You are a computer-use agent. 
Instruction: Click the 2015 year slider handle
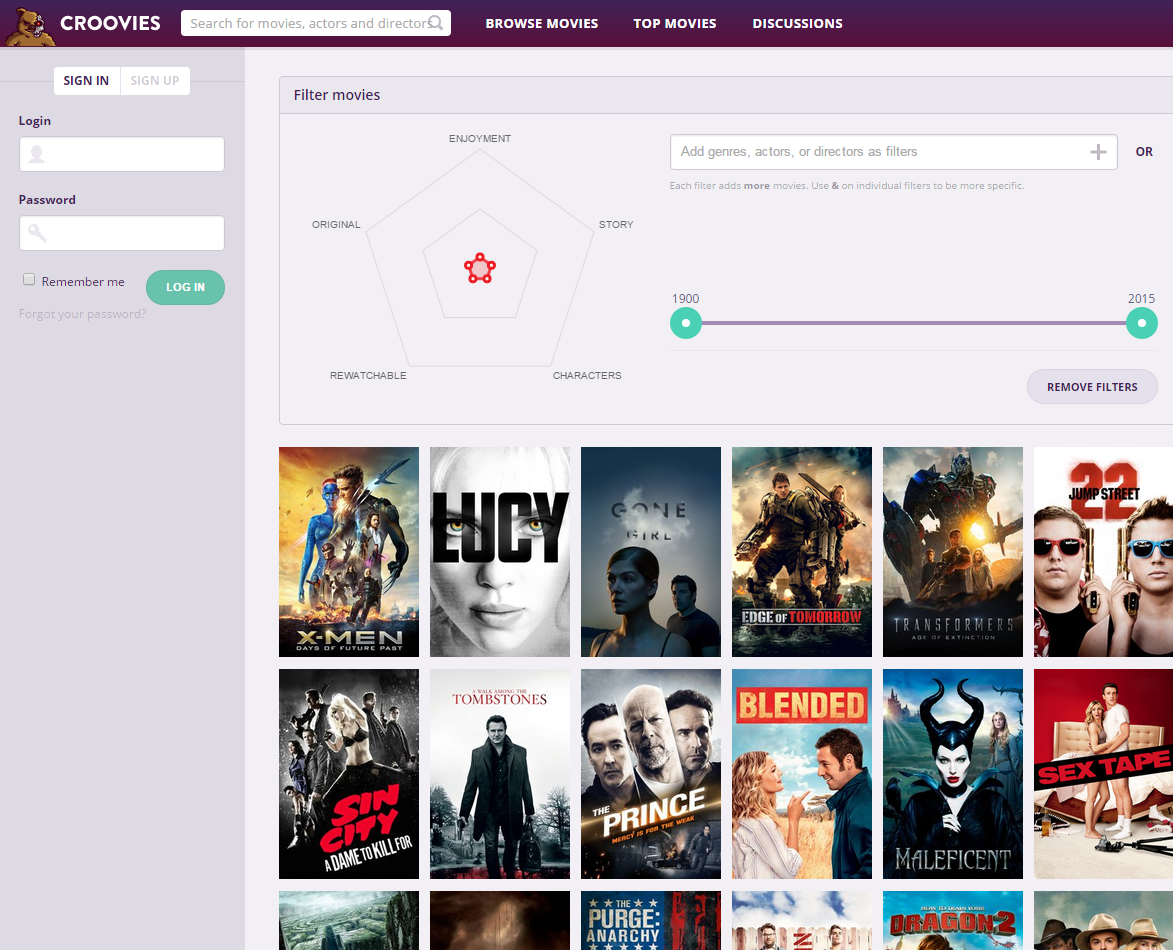click(1142, 323)
